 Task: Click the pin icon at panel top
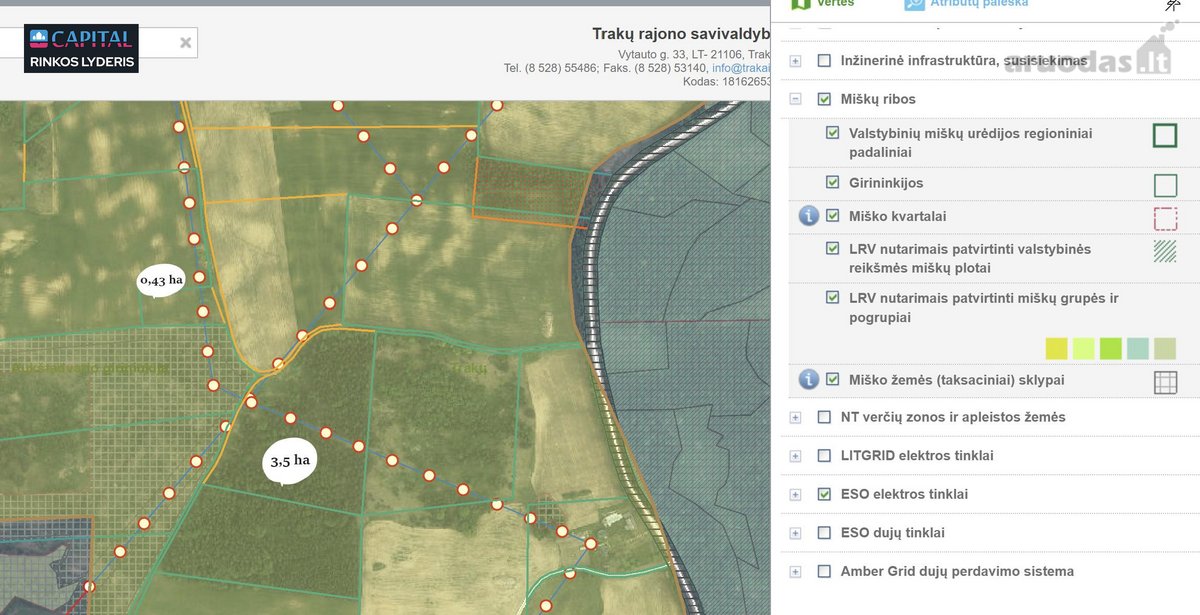coord(1172,5)
